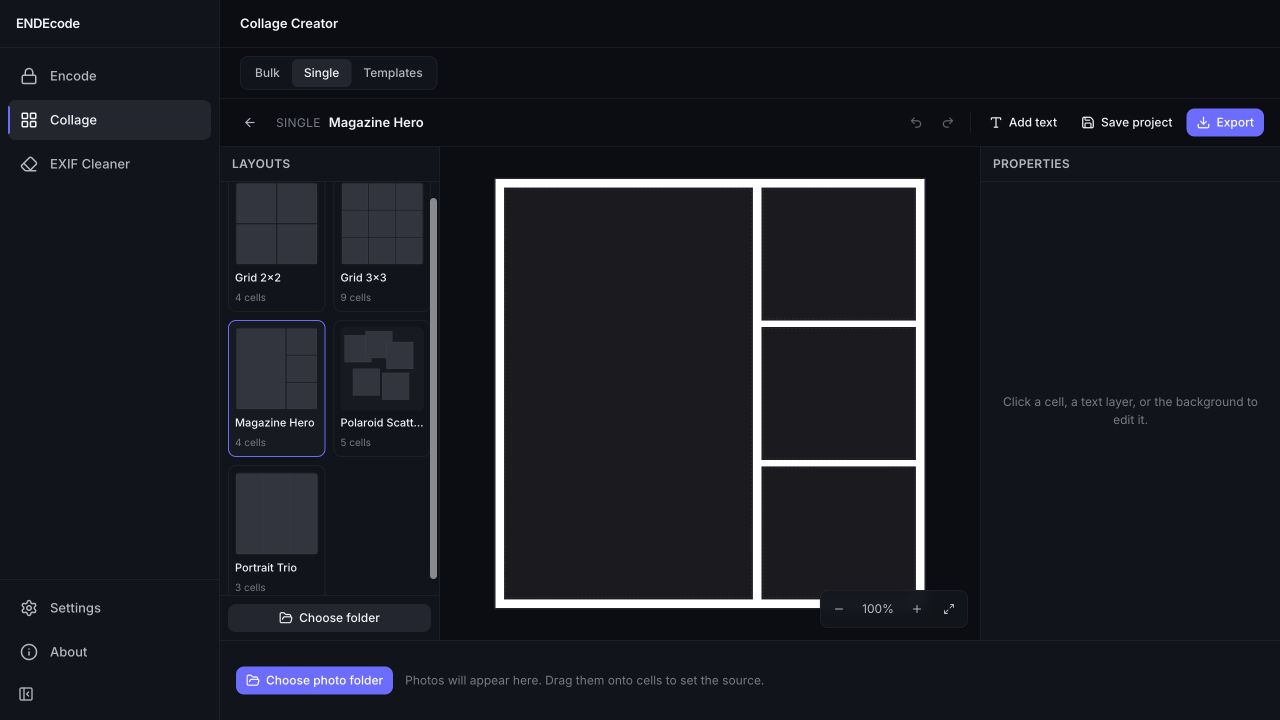Open the Encode page in the sidebar
This screenshot has width=1280, height=720.
(x=109, y=76)
